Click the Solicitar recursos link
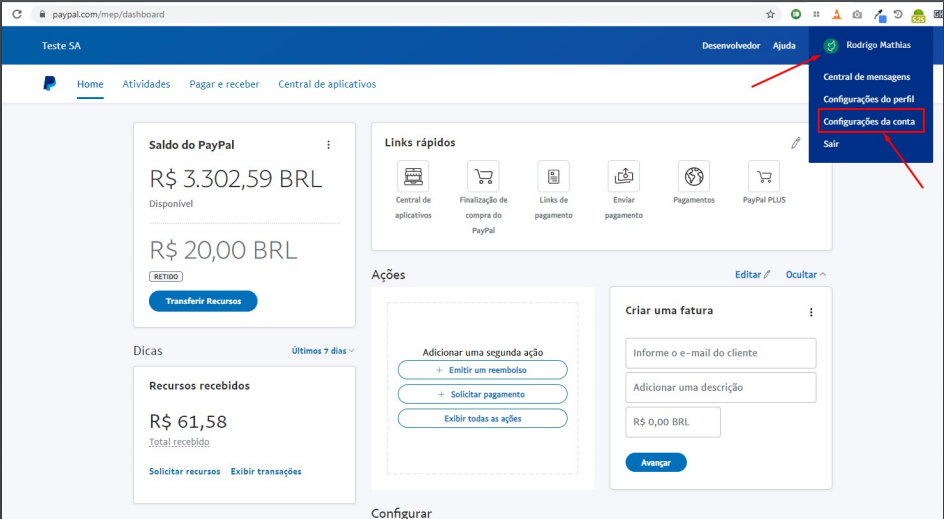This screenshot has width=944, height=519. click(184, 471)
